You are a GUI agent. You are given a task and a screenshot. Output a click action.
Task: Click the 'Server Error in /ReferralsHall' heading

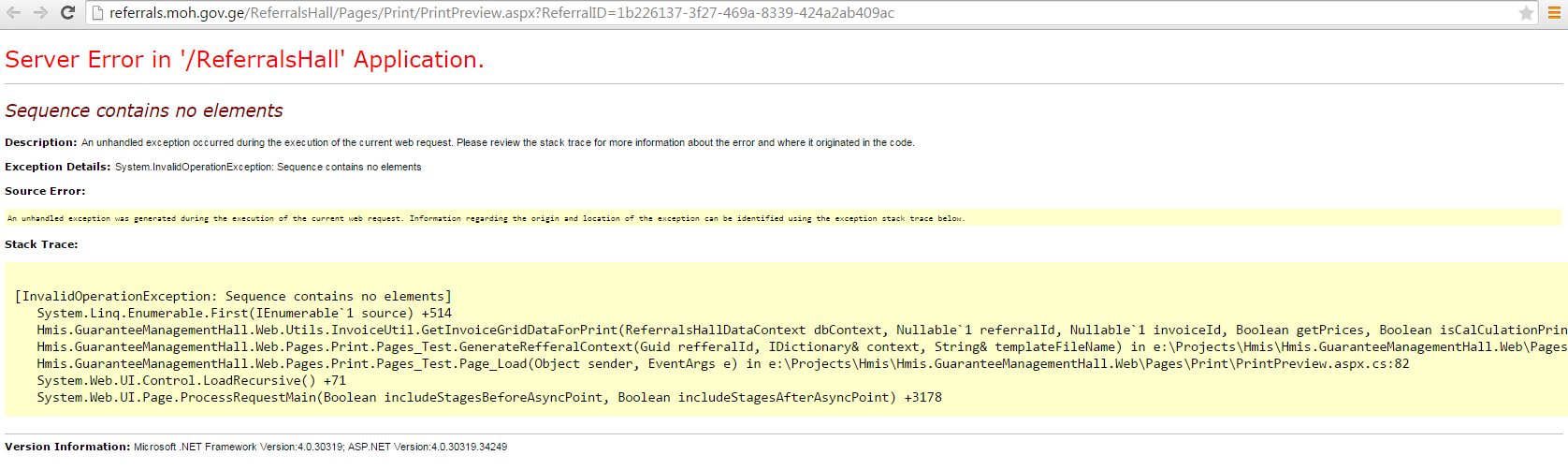point(244,60)
